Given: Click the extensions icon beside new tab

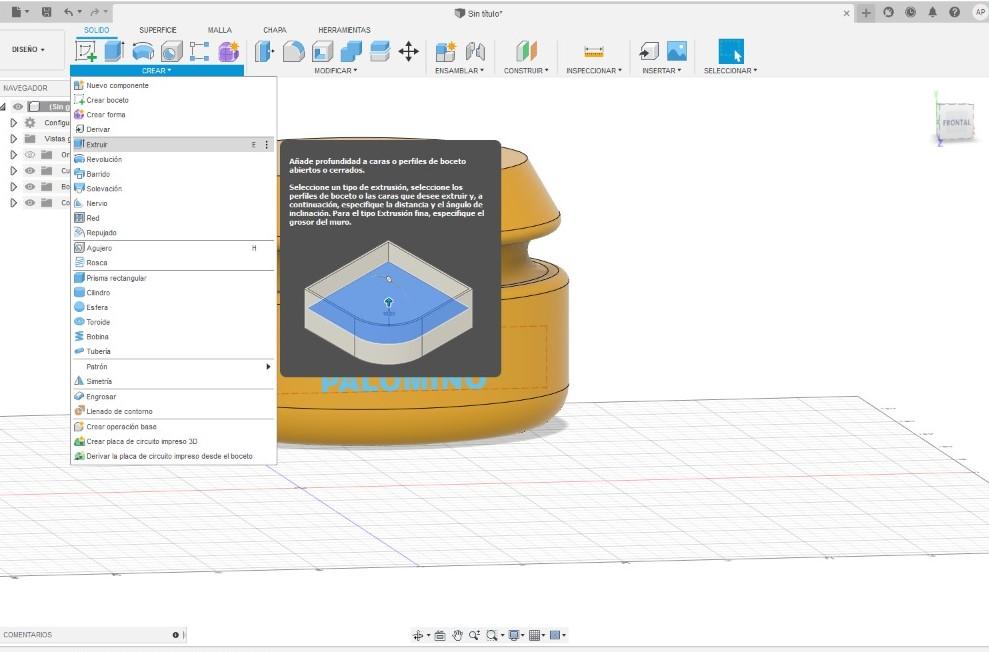Looking at the screenshot, I should pos(888,12).
